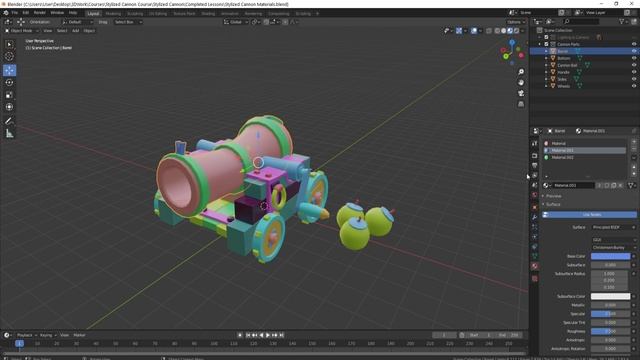Screen dimensions: 640x360
Task: Select the Annotate tool
Action: tap(9, 121)
